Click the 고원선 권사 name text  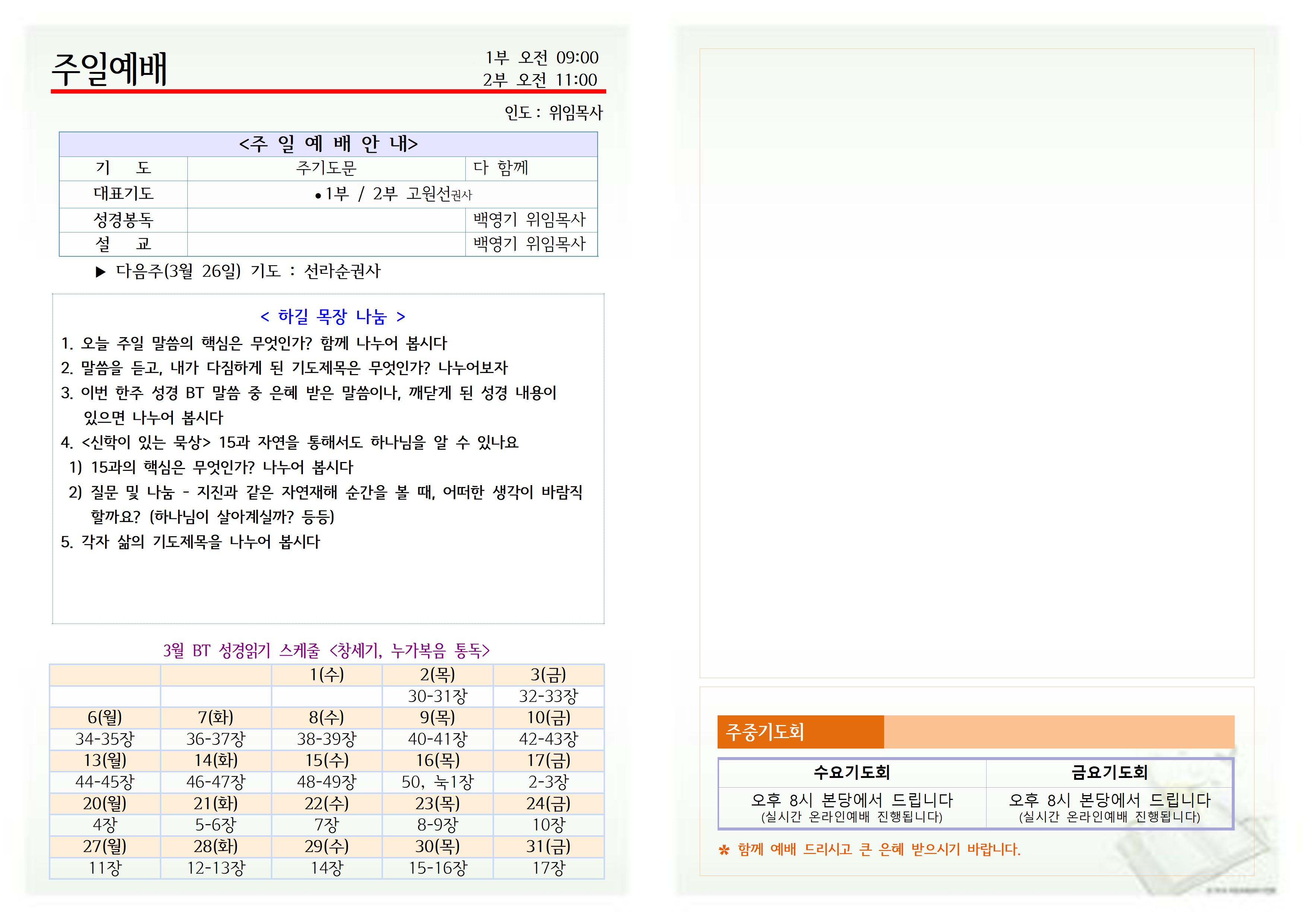(439, 194)
